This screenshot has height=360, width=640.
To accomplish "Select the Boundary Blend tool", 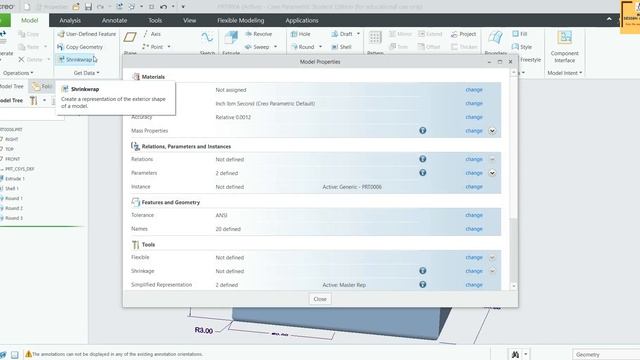I will (x=496, y=42).
